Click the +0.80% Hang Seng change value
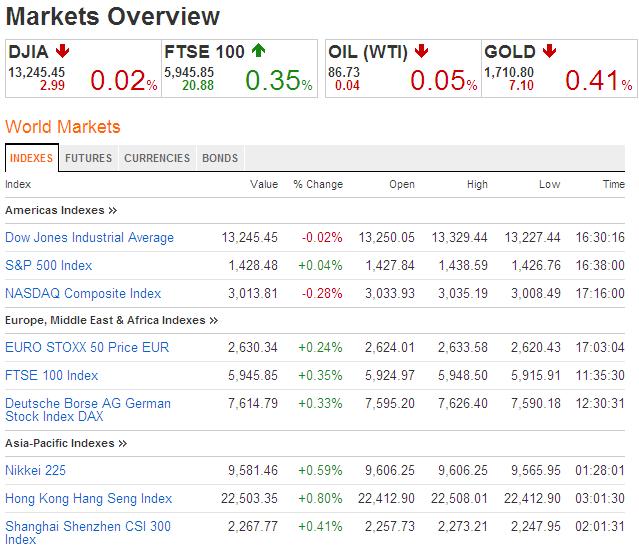The width and height of the screenshot is (639, 553). click(320, 498)
